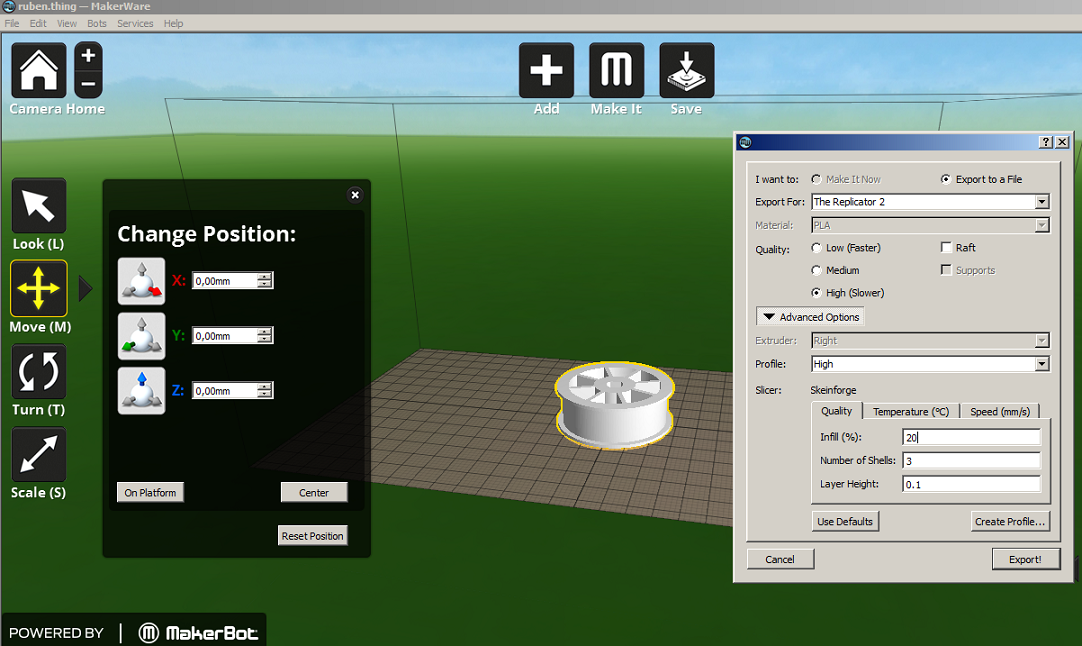Collapse the Advanced Options section
Viewport: 1082px width, 646px height.
(810, 317)
